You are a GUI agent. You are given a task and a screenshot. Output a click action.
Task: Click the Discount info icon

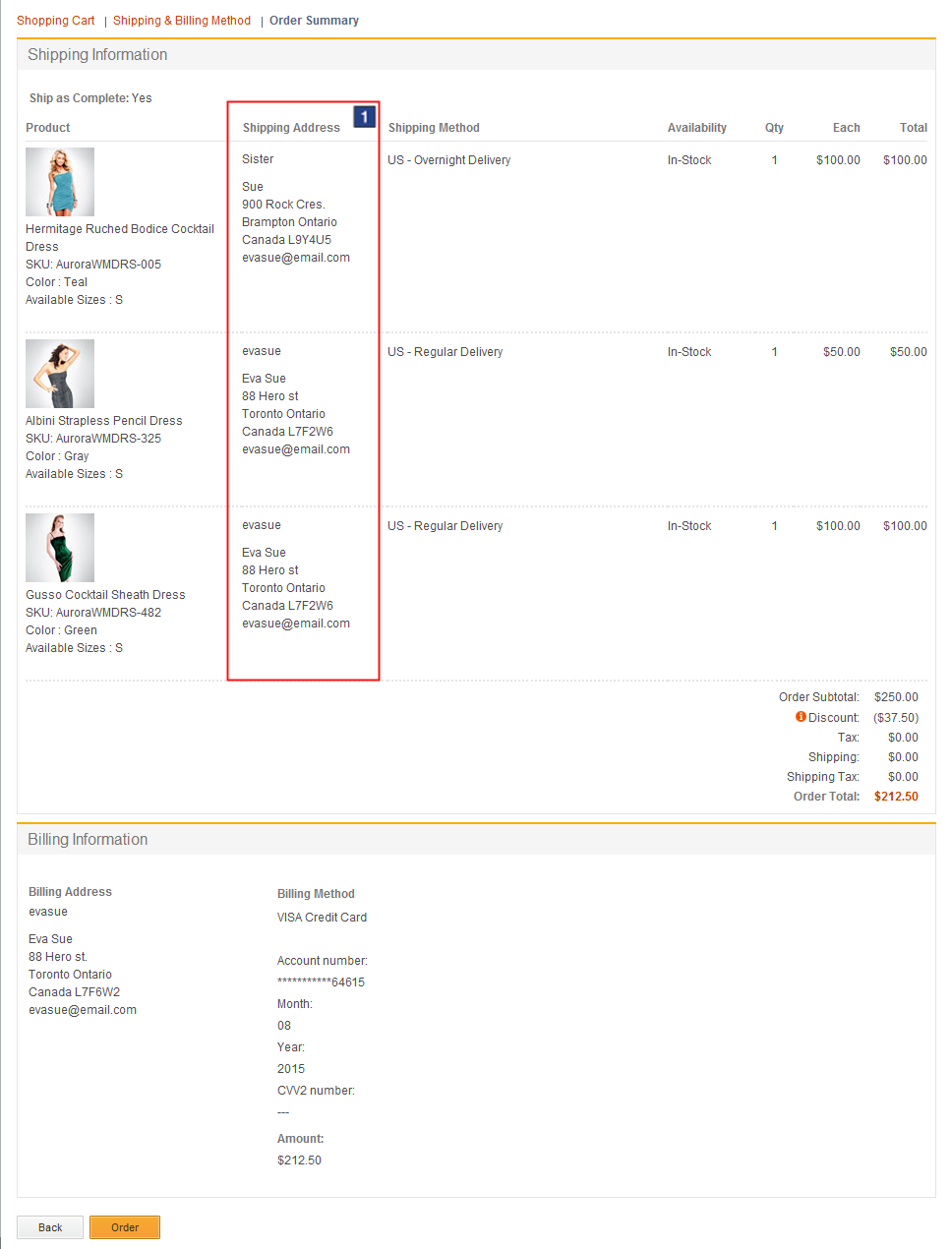[800, 717]
